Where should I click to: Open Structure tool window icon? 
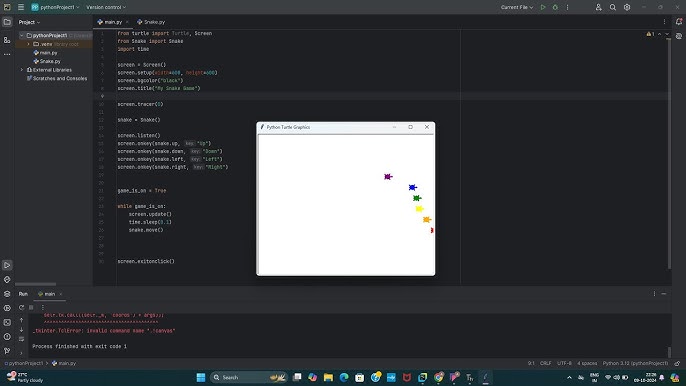(7, 40)
